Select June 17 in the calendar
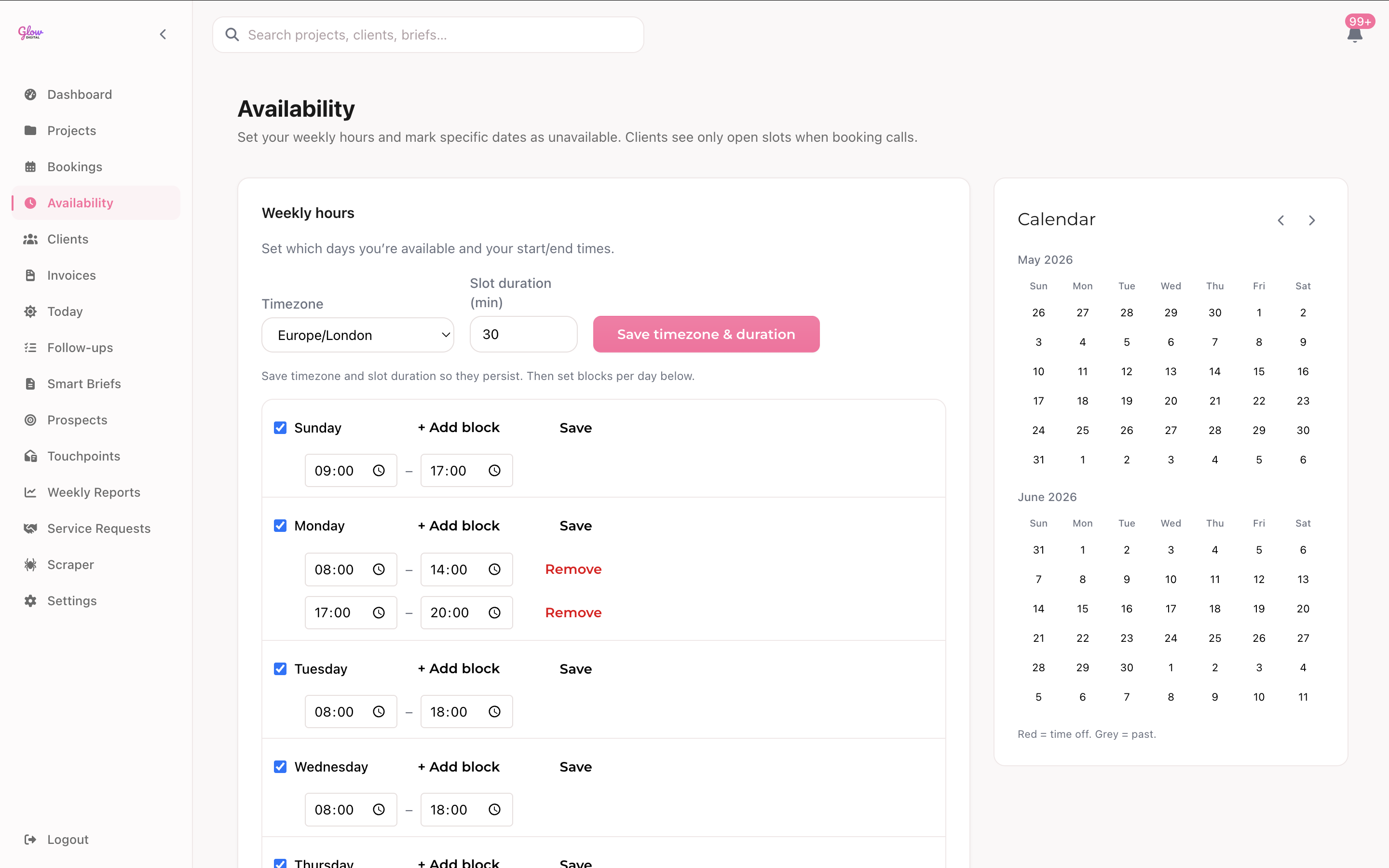The height and width of the screenshot is (868, 1389). tap(1171, 609)
